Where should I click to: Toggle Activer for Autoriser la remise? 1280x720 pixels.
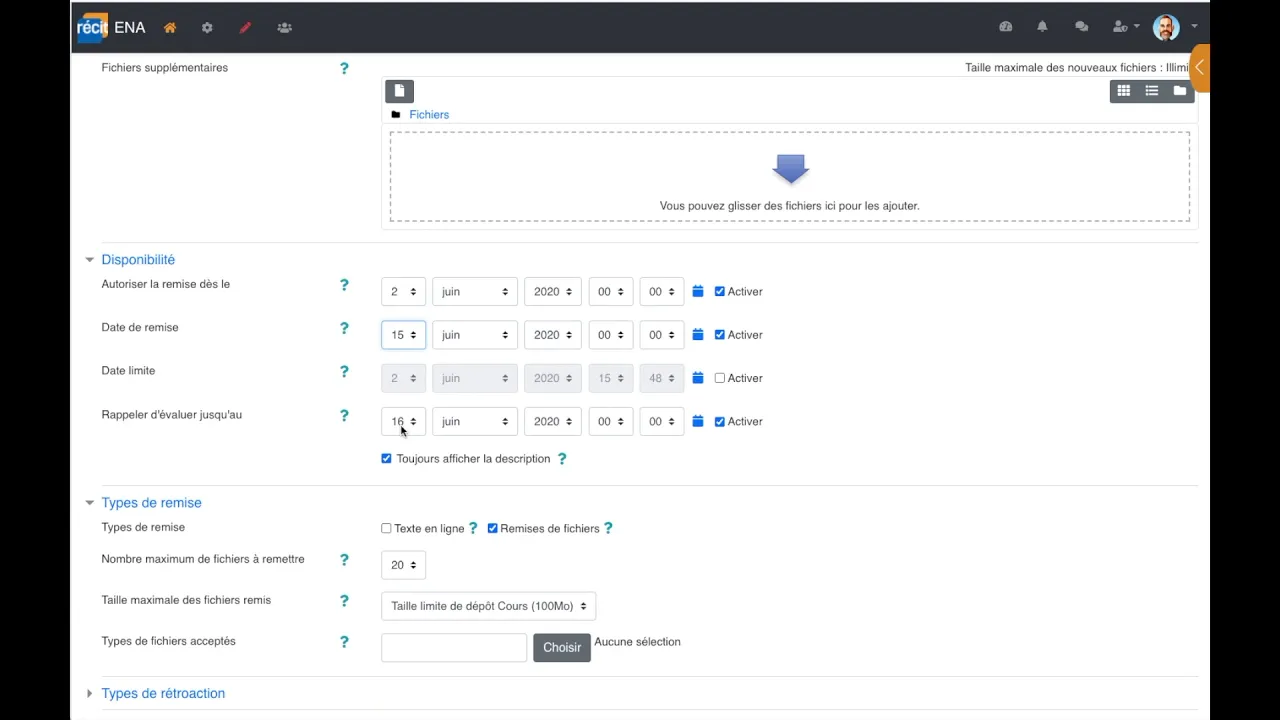click(720, 292)
